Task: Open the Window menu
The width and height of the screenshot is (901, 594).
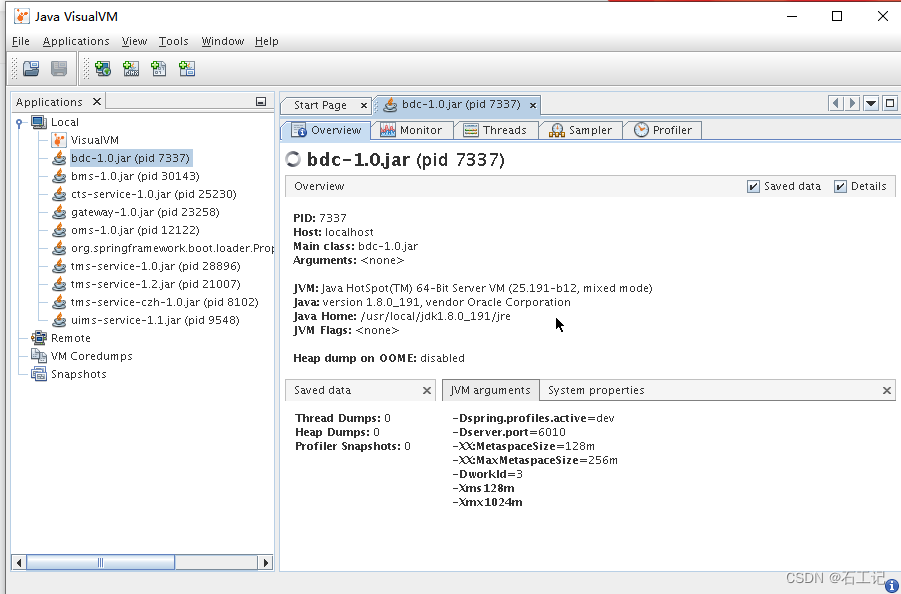Action: [x=222, y=41]
